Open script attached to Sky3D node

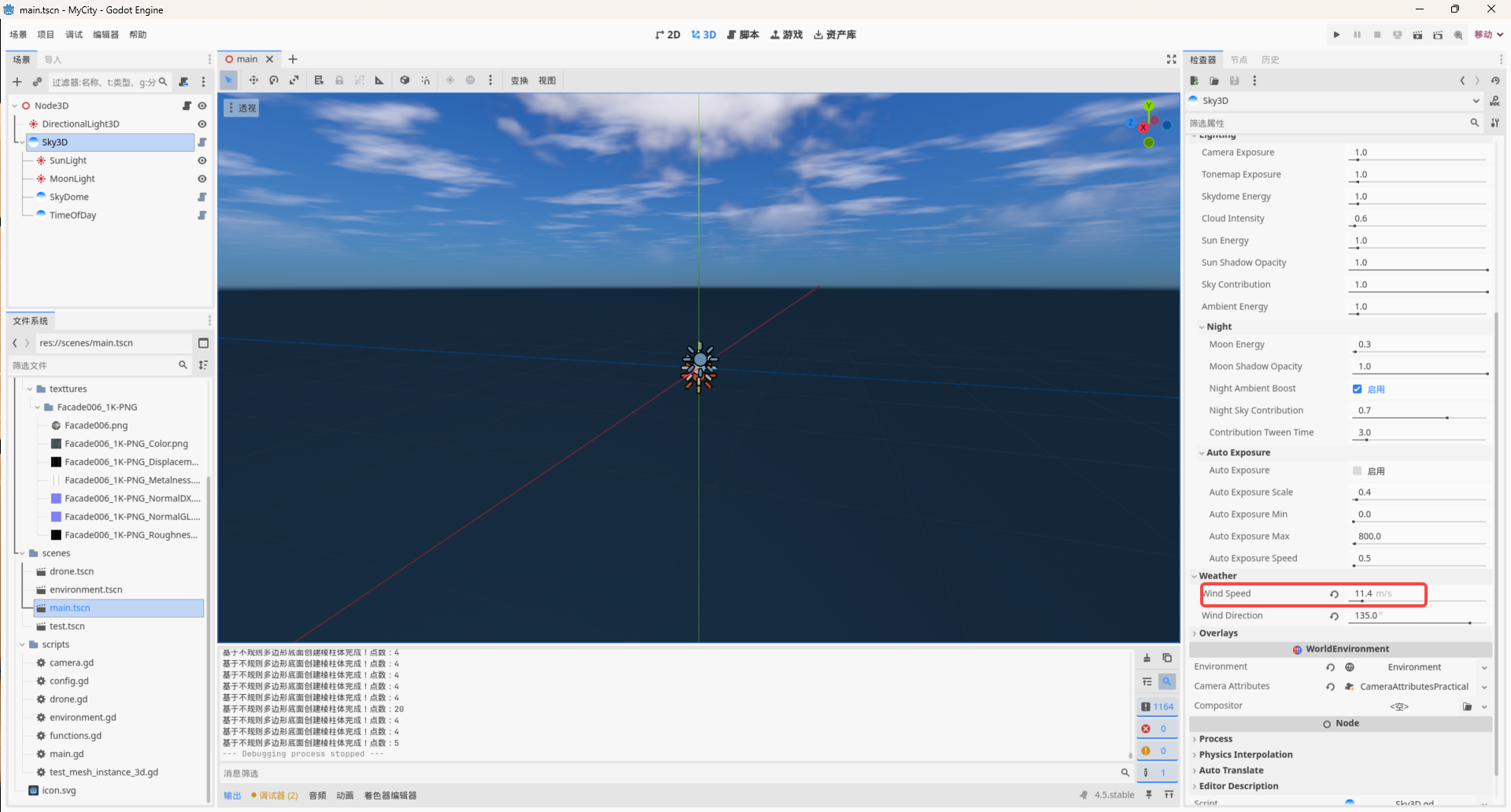click(202, 142)
